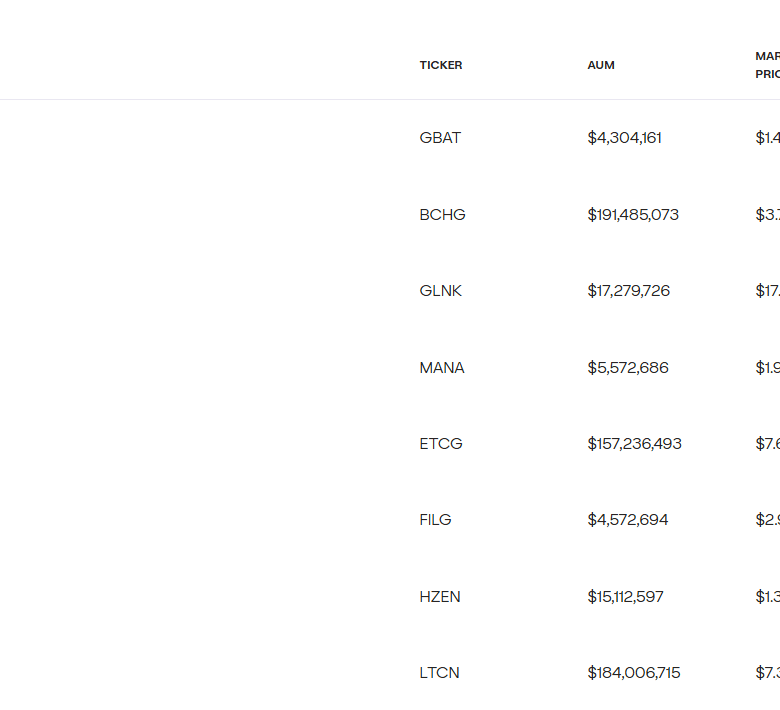Click the HZEN ticker

point(440,597)
